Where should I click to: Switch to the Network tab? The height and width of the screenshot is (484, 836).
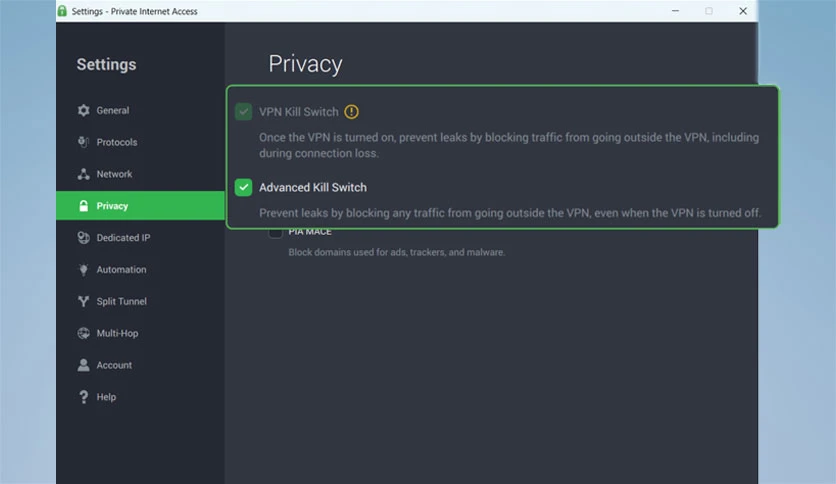click(140, 174)
